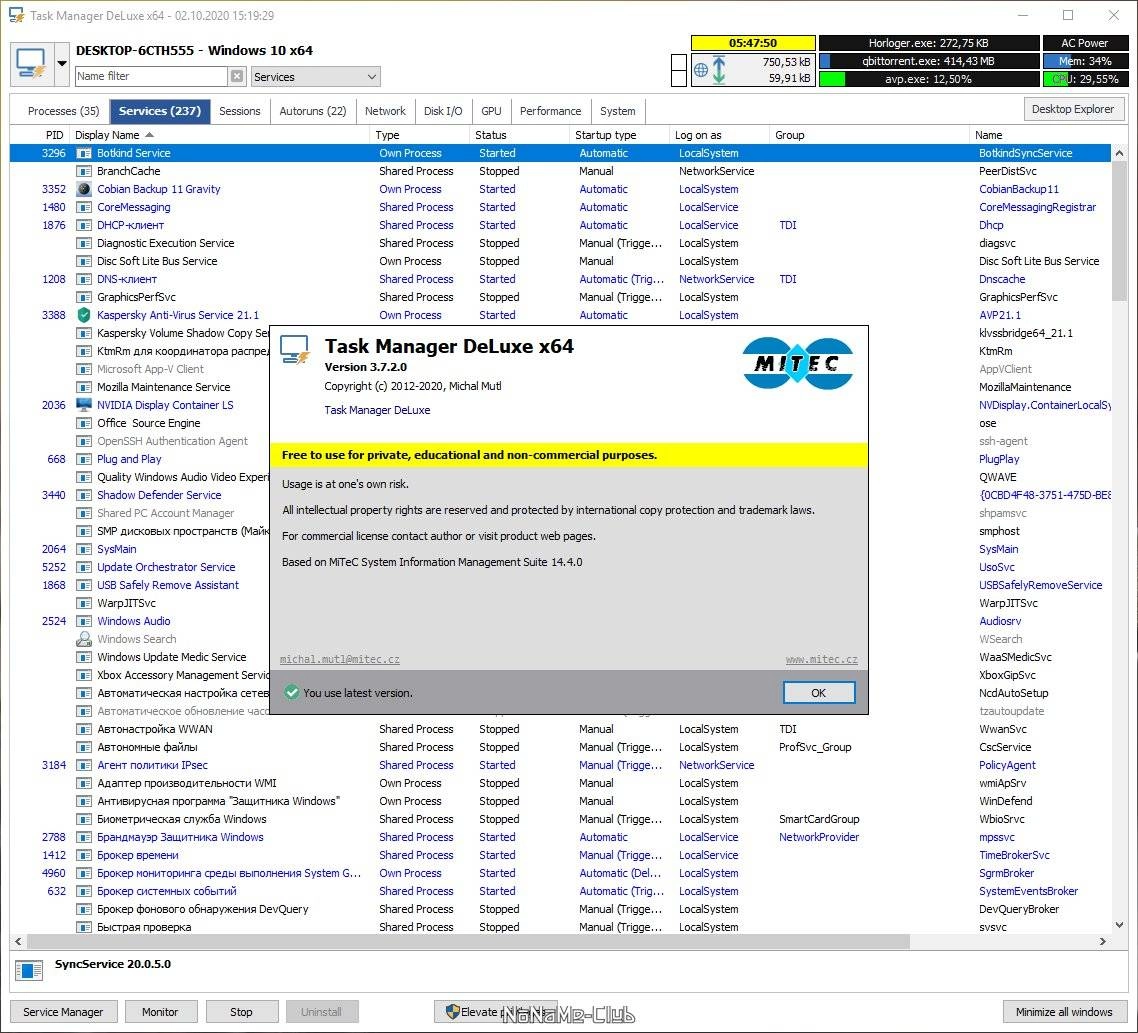Clear the Name filter with the X icon

(237, 76)
